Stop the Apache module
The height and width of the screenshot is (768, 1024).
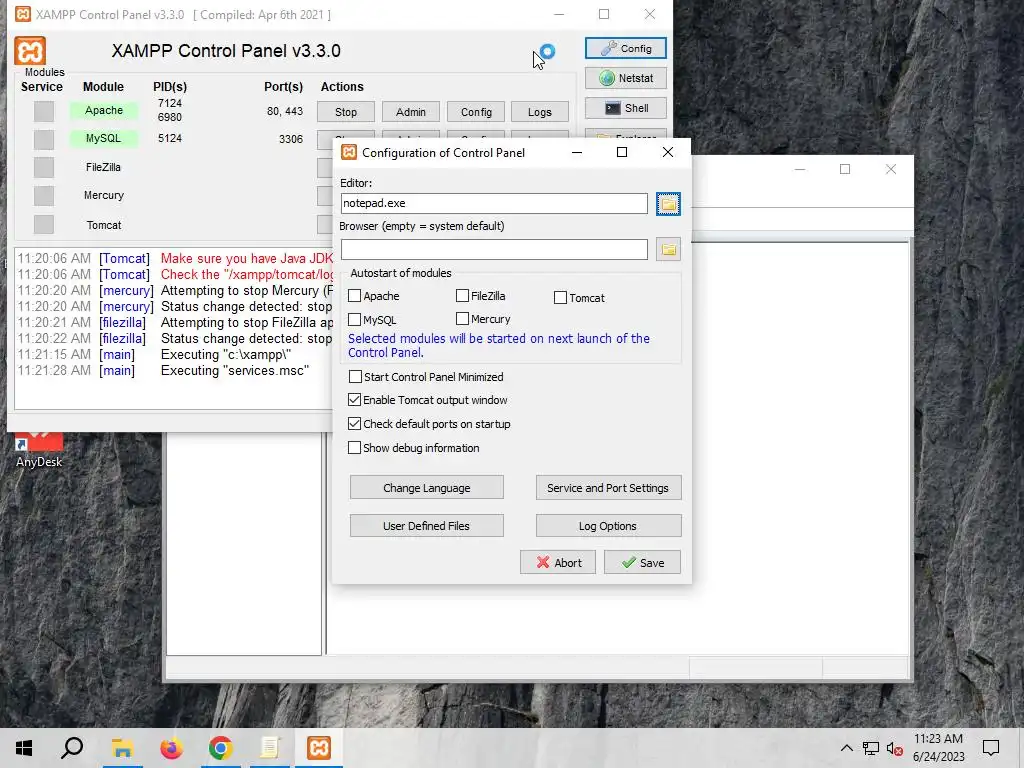point(345,112)
